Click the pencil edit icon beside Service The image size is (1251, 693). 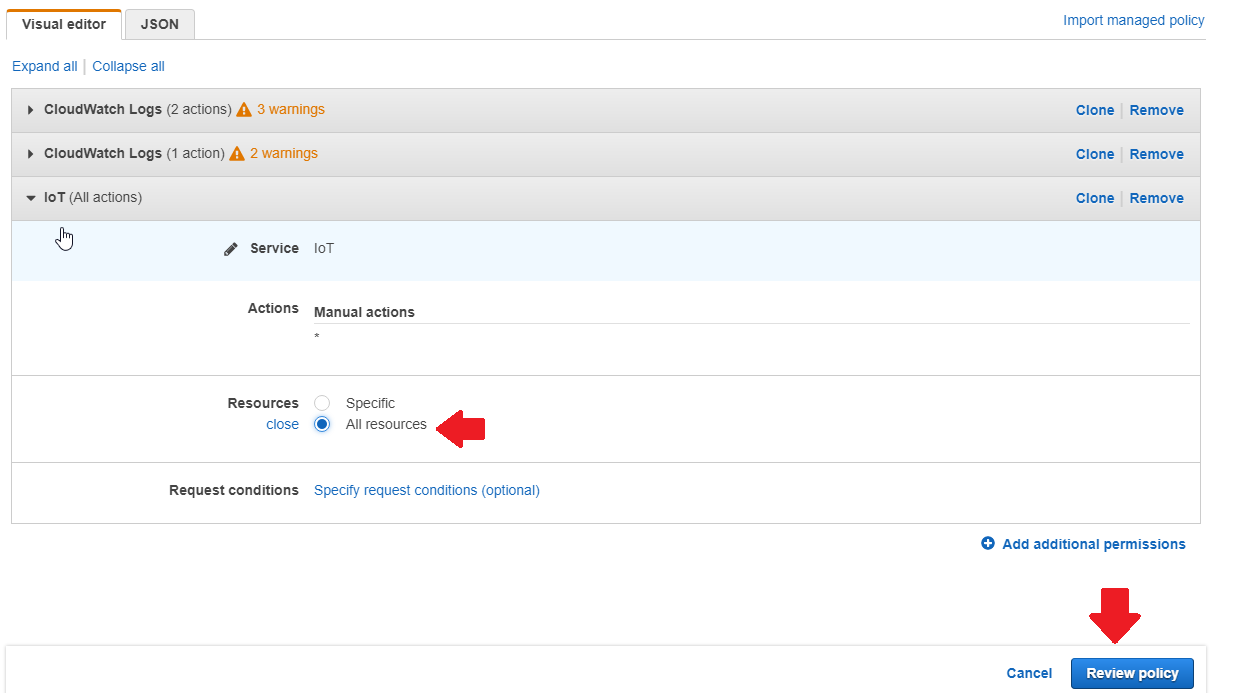click(231, 249)
